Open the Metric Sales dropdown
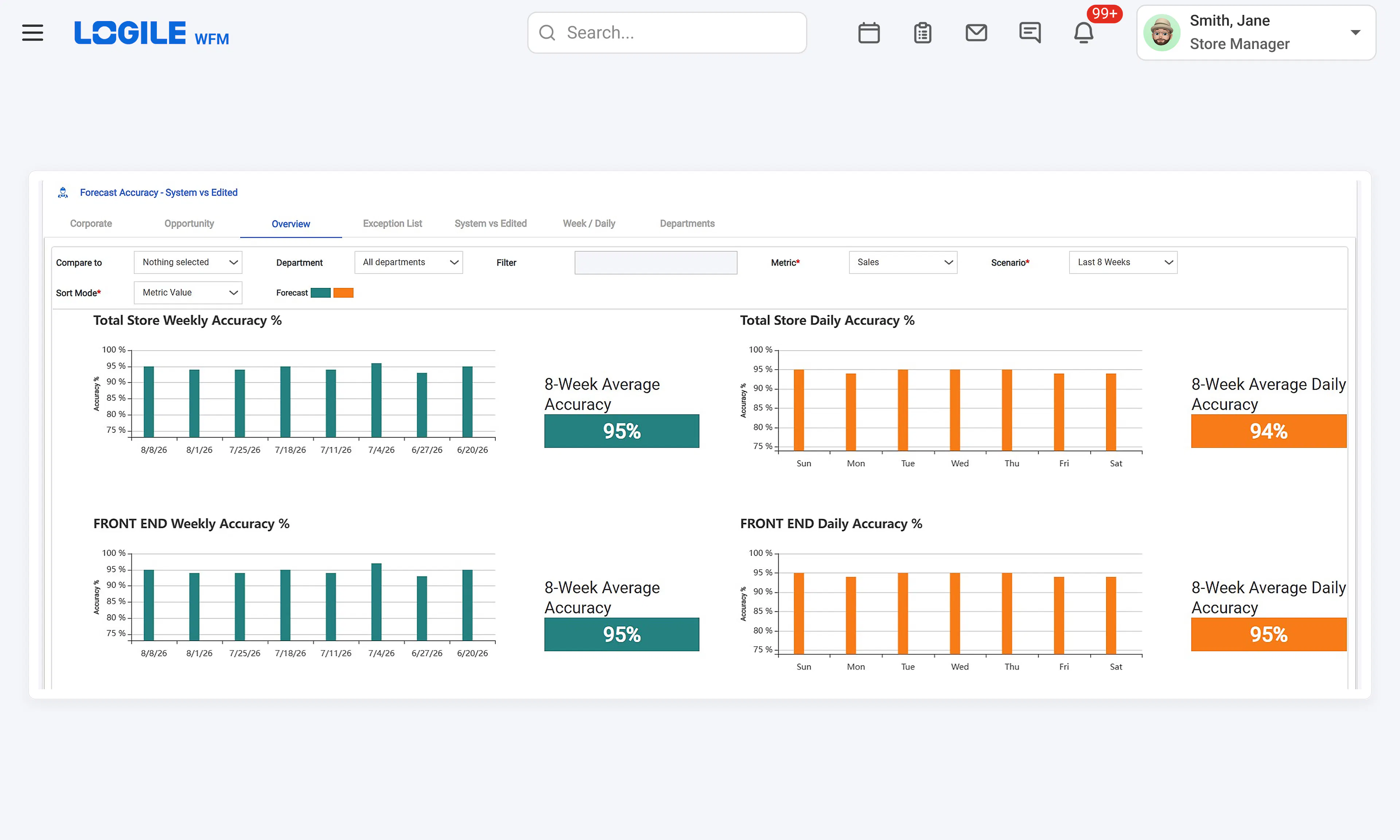This screenshot has height=840, width=1400. pyautogui.click(x=903, y=262)
